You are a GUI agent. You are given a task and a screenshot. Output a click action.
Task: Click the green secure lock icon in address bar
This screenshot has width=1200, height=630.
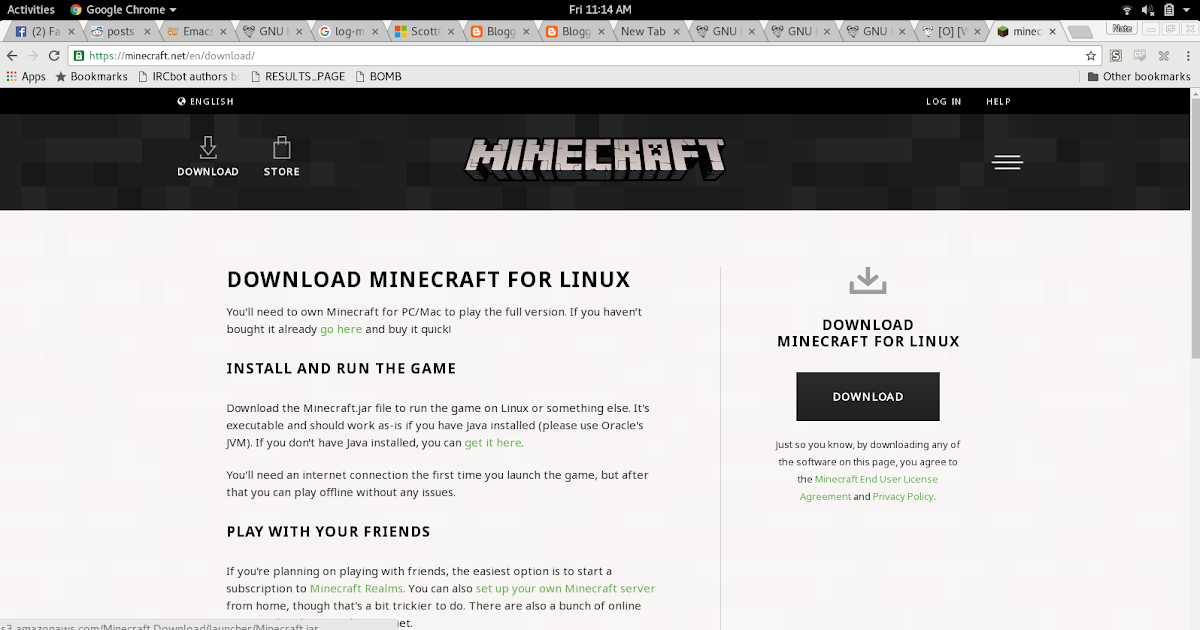pyautogui.click(x=78, y=56)
